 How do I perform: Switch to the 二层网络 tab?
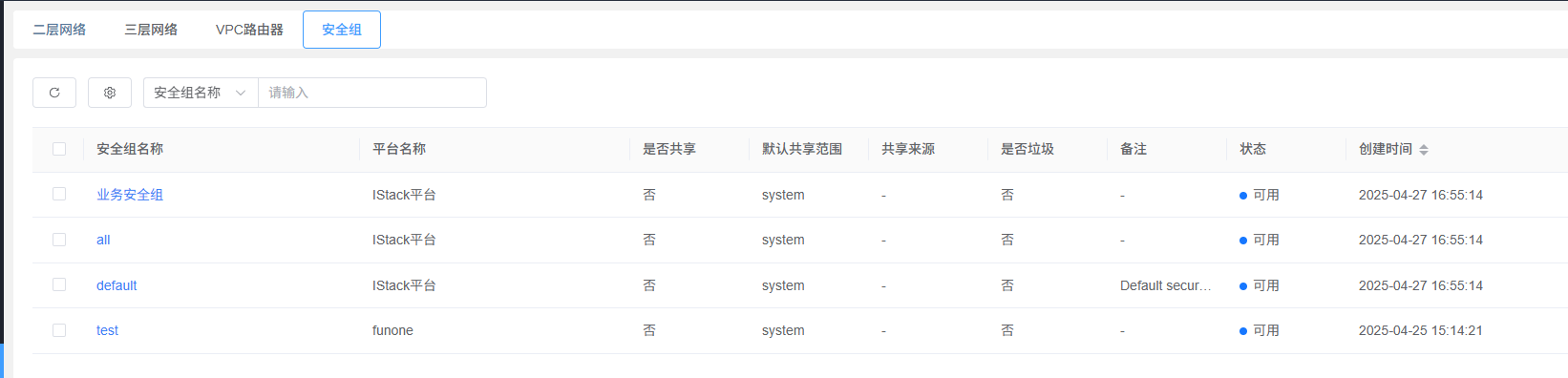[x=59, y=30]
